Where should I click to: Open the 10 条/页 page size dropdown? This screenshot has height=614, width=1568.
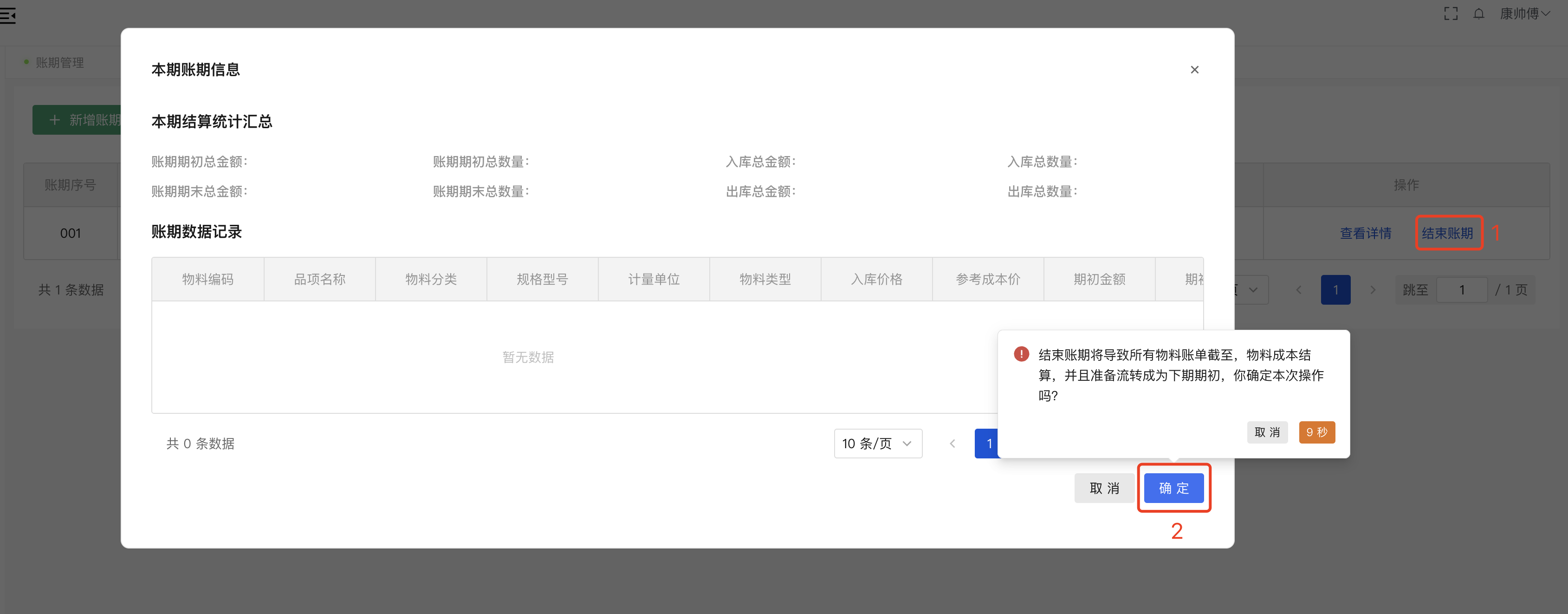click(877, 444)
